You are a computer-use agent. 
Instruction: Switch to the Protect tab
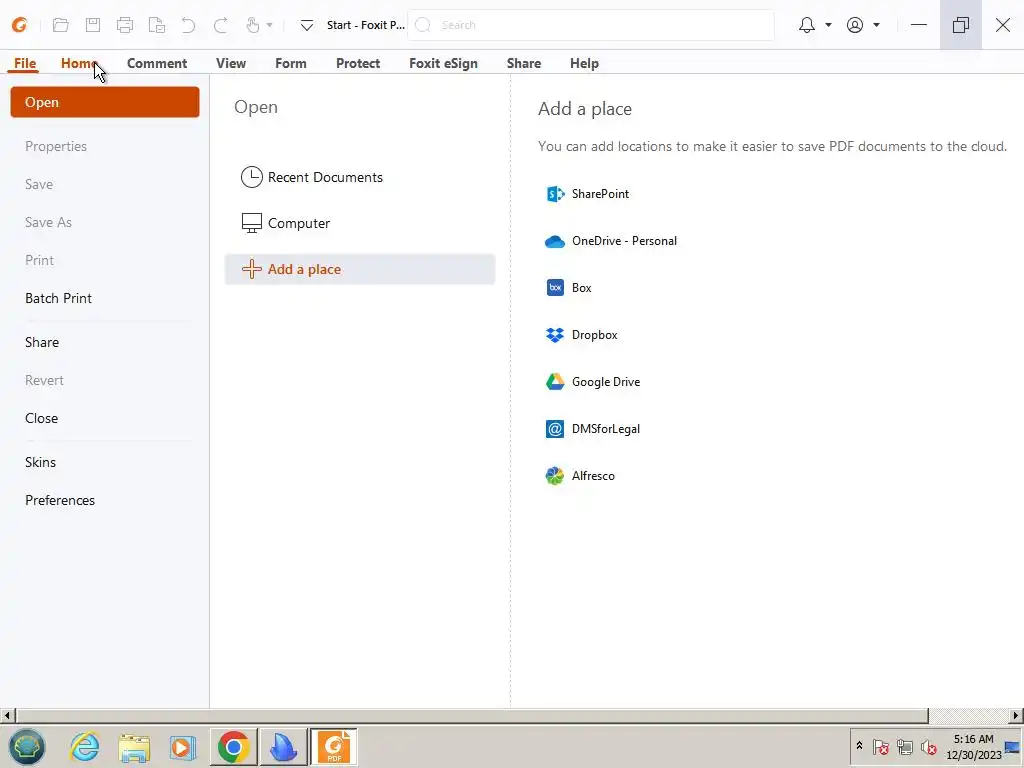point(358,63)
